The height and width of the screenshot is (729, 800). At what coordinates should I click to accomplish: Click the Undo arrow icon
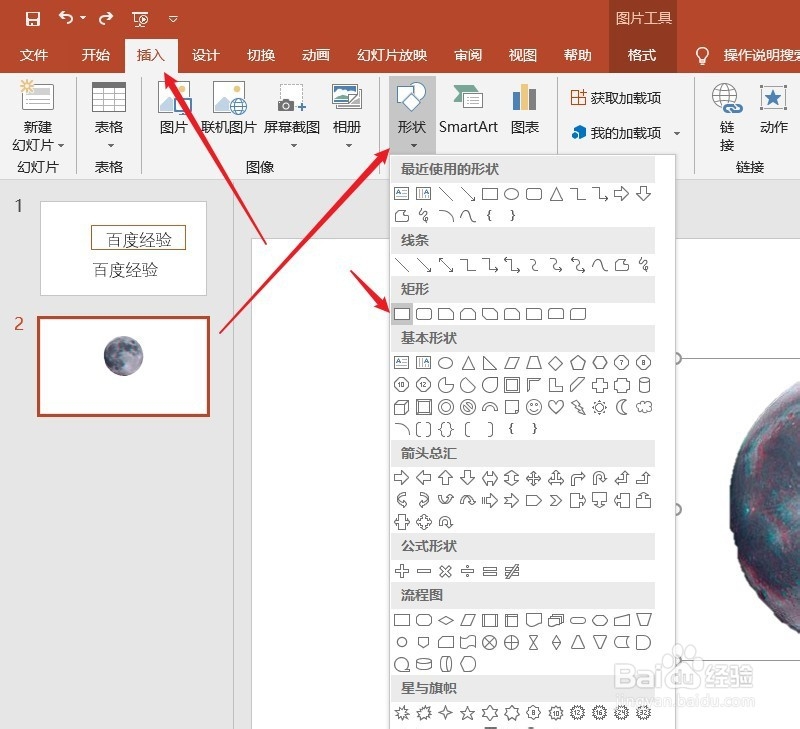coord(66,18)
